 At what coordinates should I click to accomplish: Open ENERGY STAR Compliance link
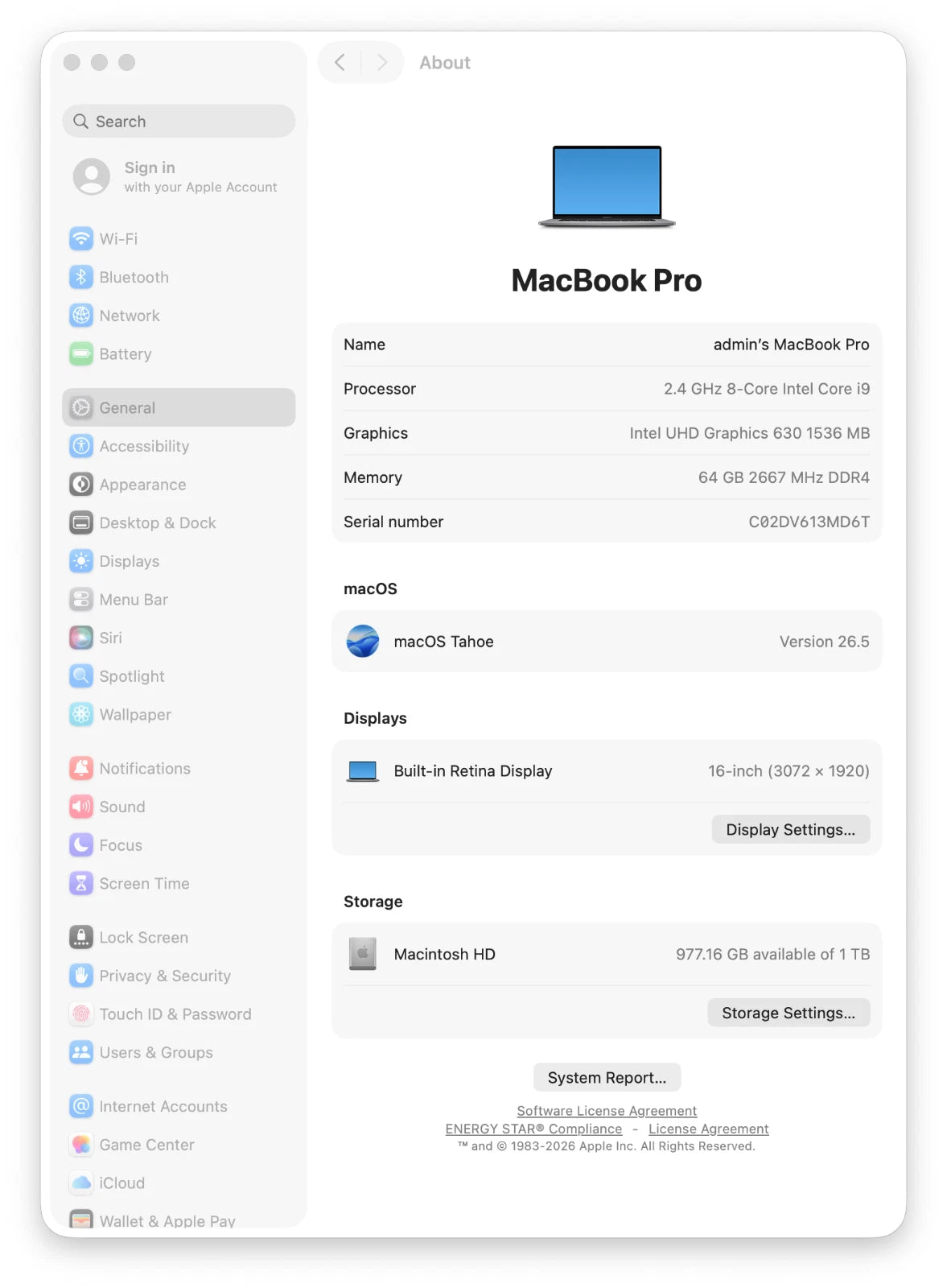(x=533, y=1129)
